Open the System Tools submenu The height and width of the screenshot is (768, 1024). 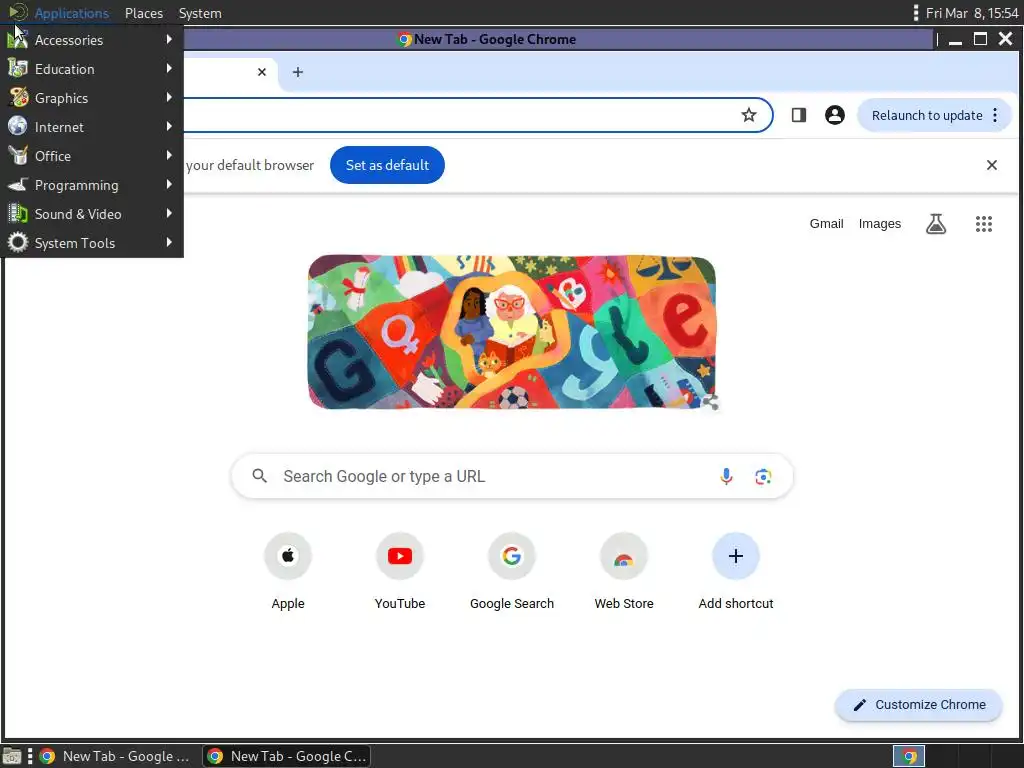point(91,243)
